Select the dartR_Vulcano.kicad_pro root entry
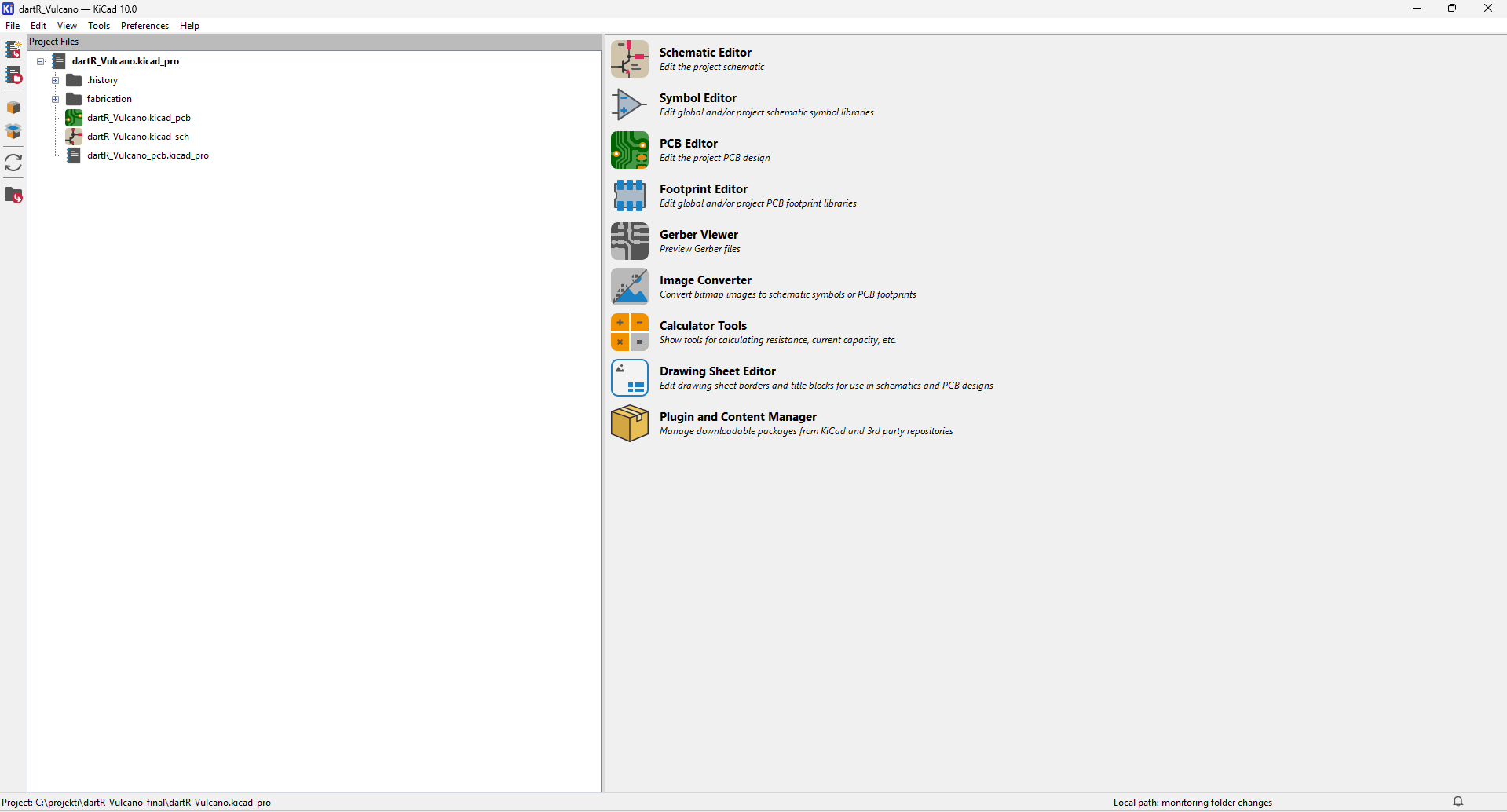Viewport: 1507px width, 812px height. [126, 61]
